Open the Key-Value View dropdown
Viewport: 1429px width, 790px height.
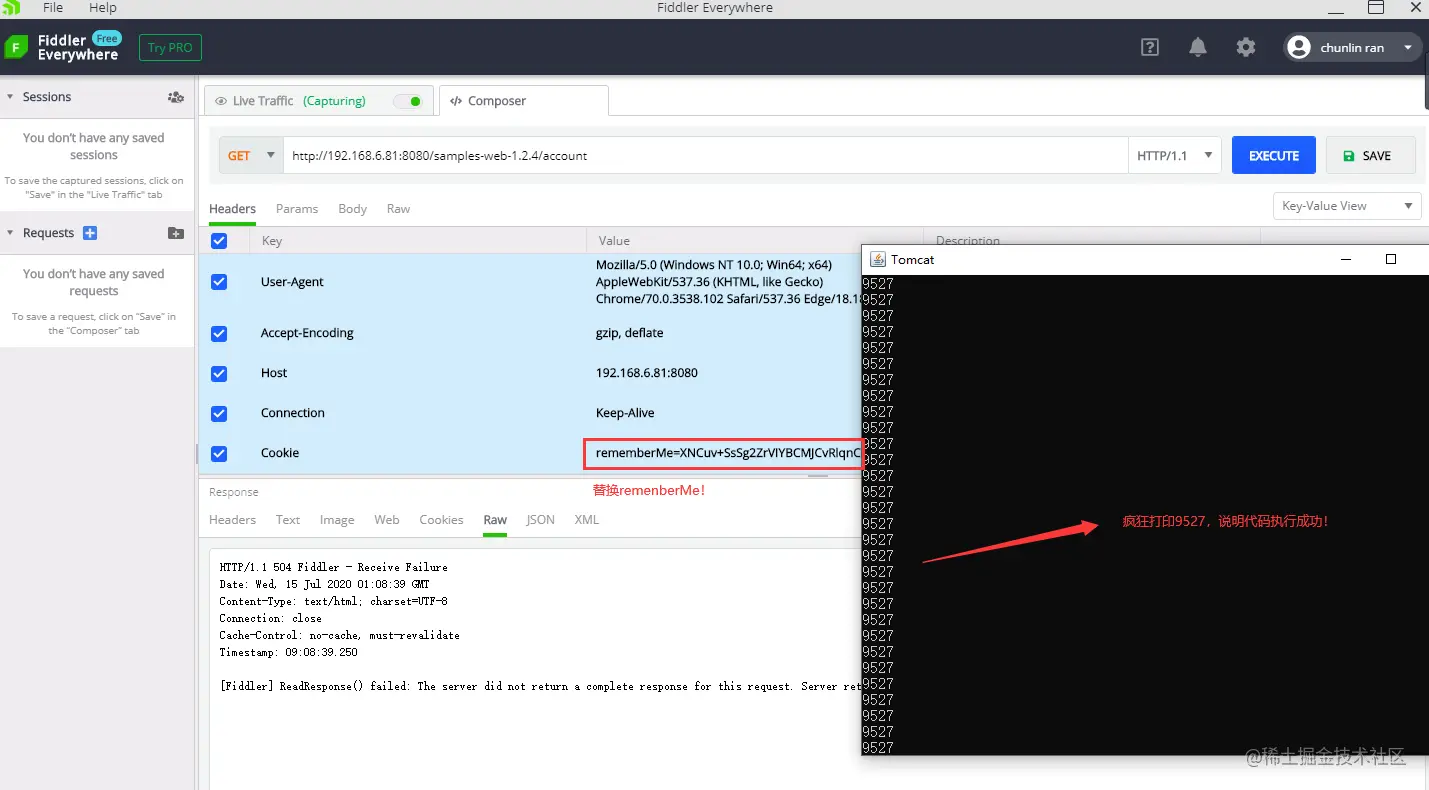coord(1347,206)
